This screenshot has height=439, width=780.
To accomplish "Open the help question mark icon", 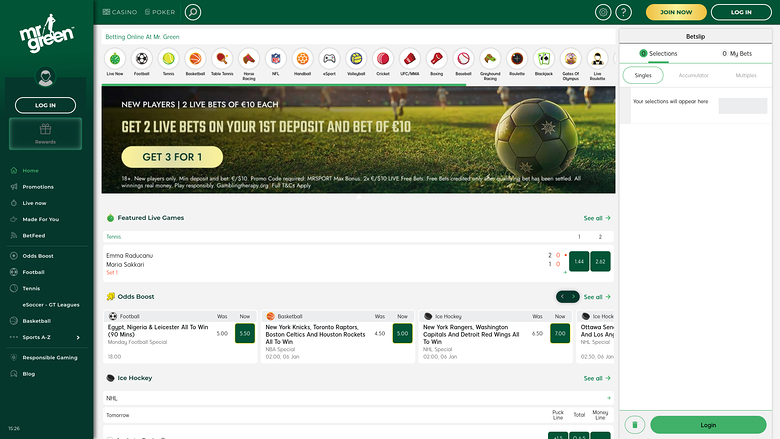I will point(624,12).
